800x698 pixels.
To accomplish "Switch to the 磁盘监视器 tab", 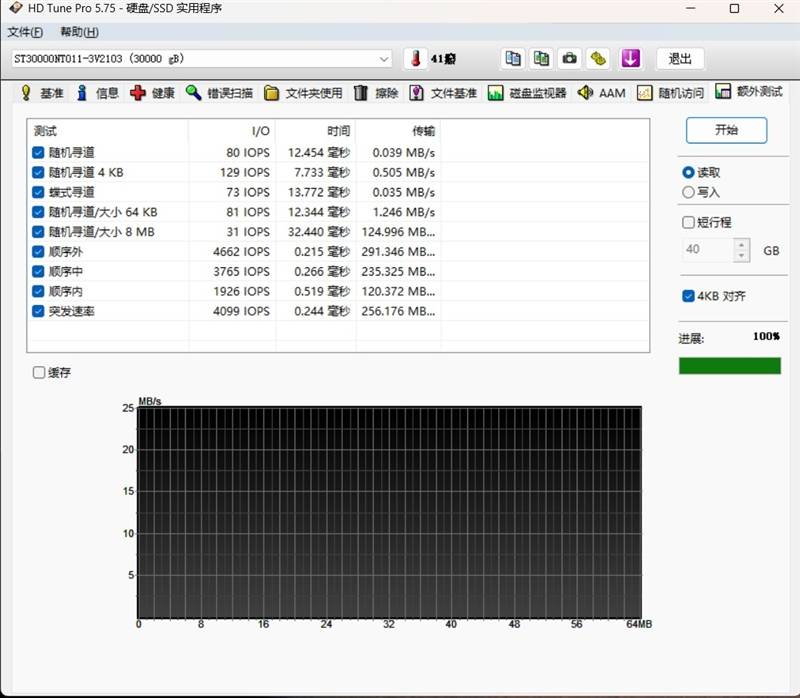I will 527,93.
